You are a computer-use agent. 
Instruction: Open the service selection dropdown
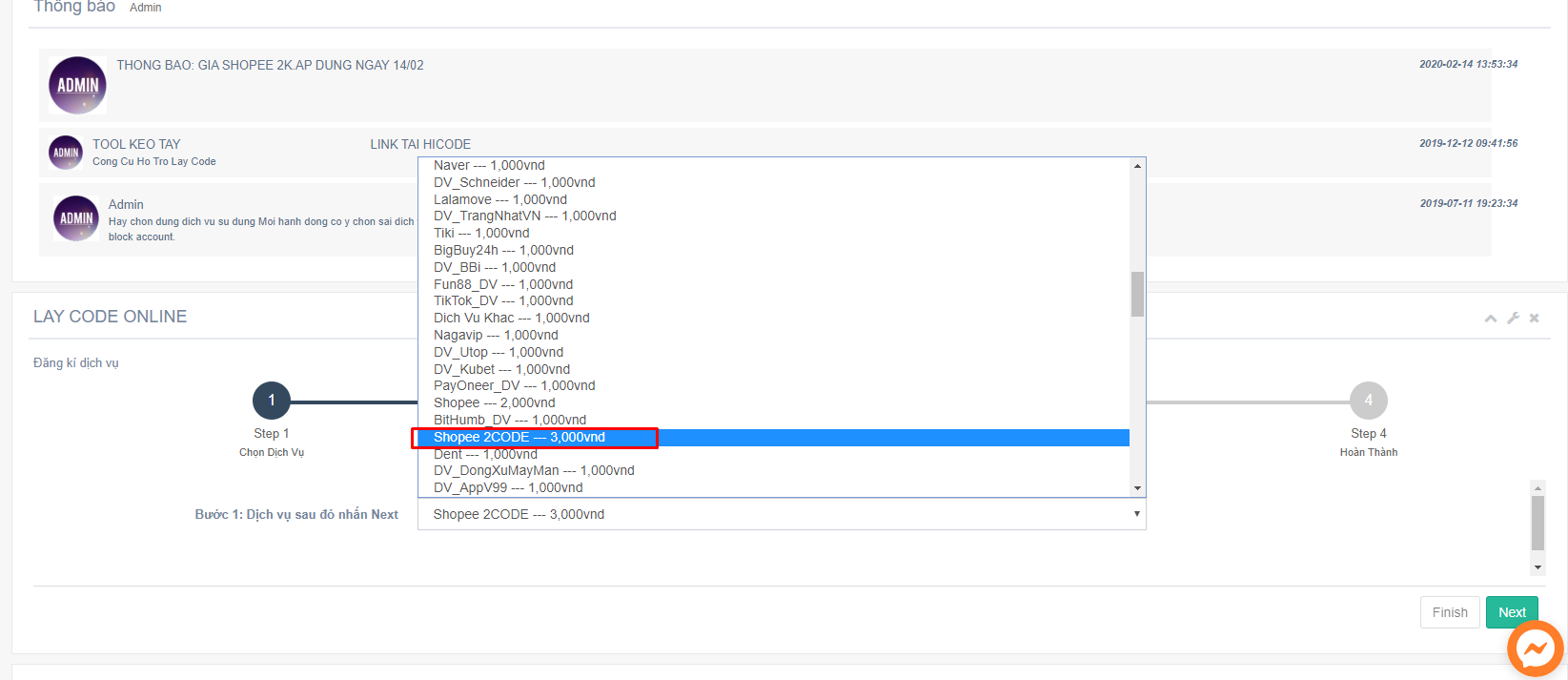click(782, 514)
